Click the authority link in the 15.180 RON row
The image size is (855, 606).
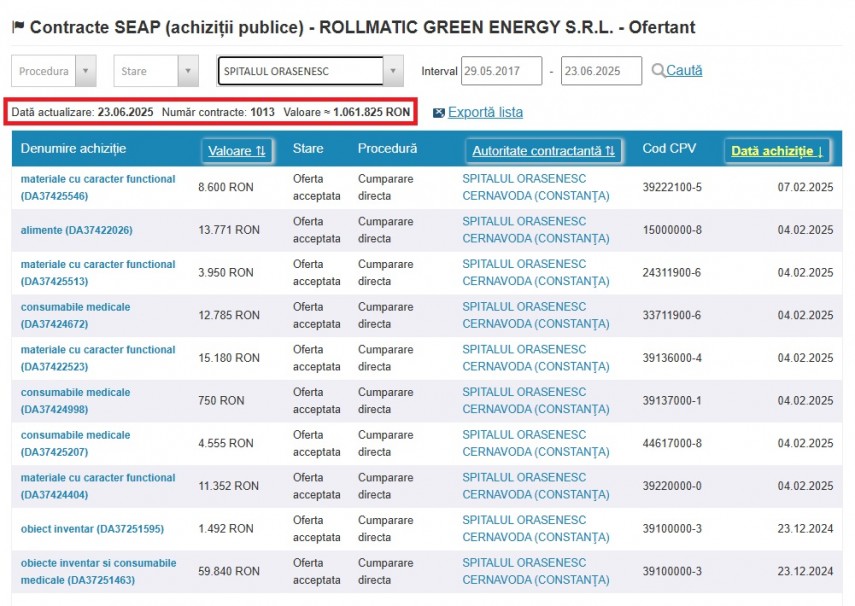pos(536,358)
